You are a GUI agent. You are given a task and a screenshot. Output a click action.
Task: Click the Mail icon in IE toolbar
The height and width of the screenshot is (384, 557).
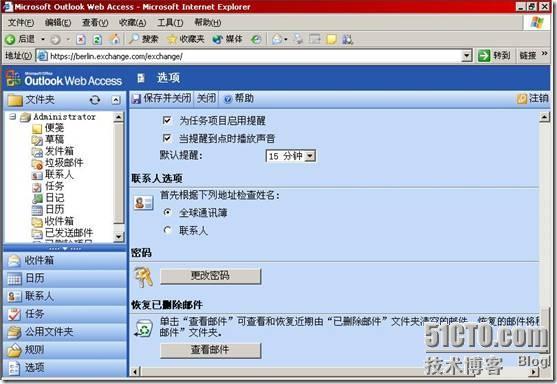click(x=277, y=39)
